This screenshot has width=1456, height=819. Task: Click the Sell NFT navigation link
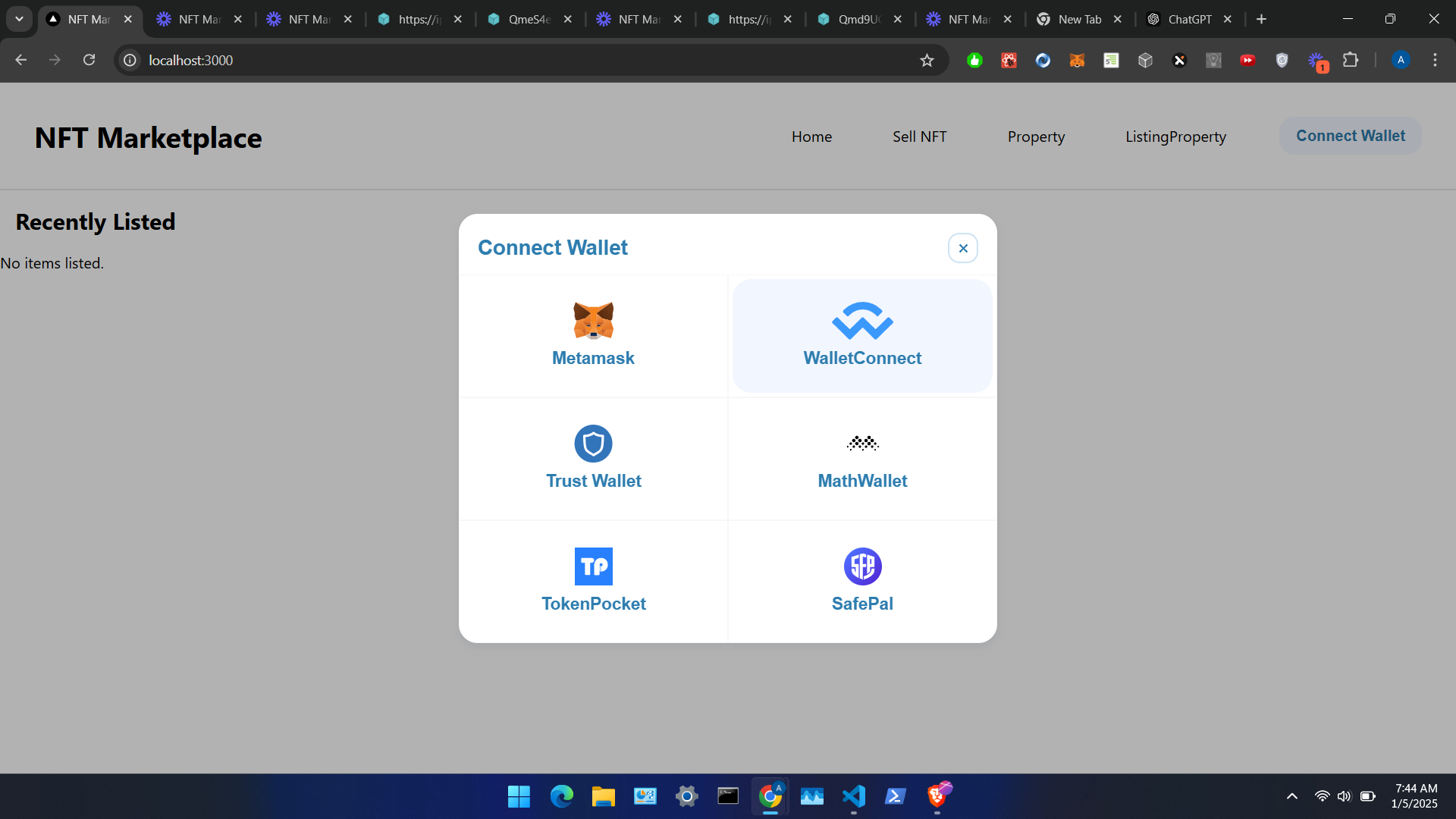(x=919, y=136)
